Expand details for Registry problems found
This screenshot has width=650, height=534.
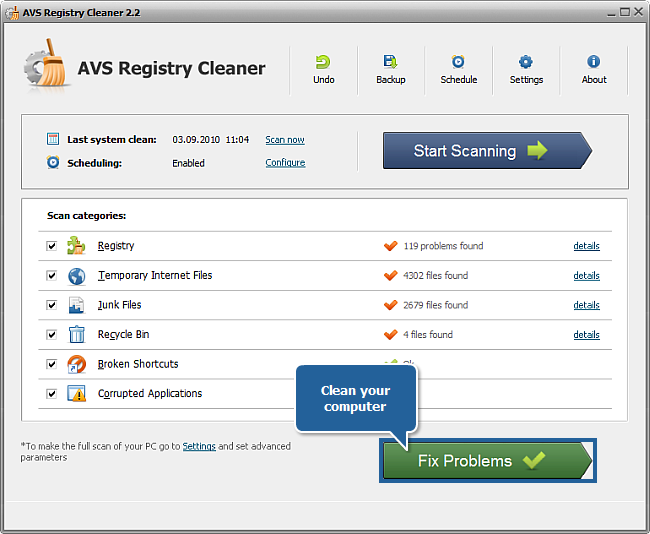pos(586,246)
